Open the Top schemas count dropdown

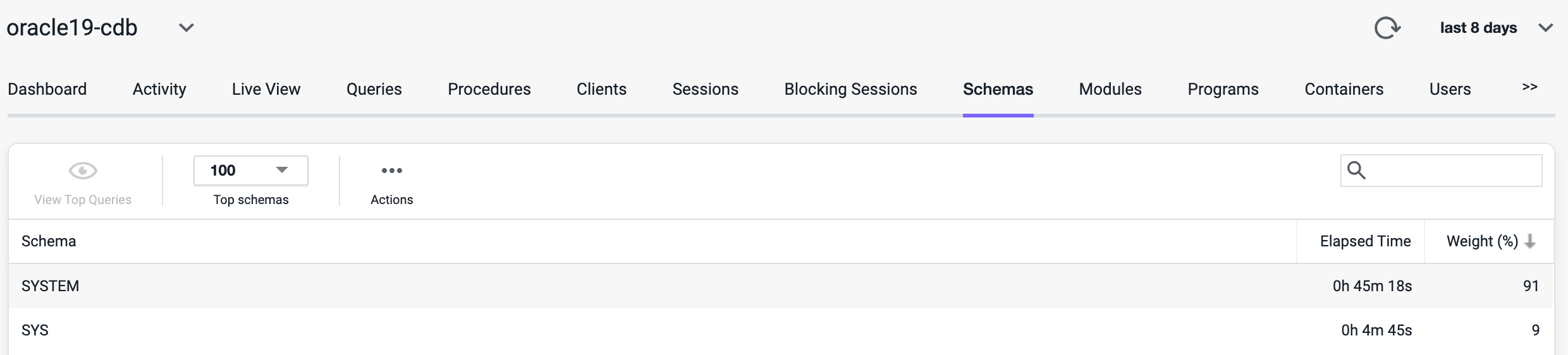click(250, 171)
